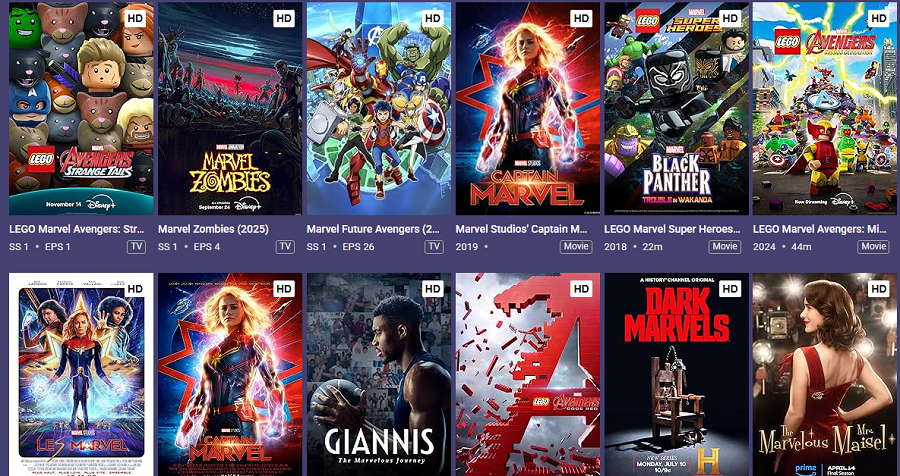Screen dimensions: 900x476
Task: Open the Les Marvel poster
Action: tap(81, 374)
